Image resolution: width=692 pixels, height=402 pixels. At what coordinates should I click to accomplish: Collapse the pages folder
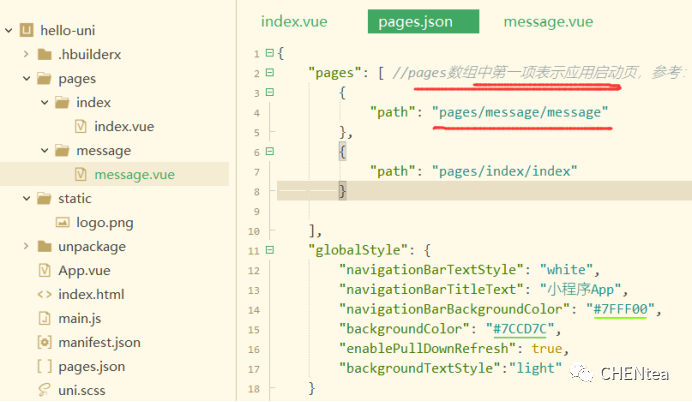26,78
